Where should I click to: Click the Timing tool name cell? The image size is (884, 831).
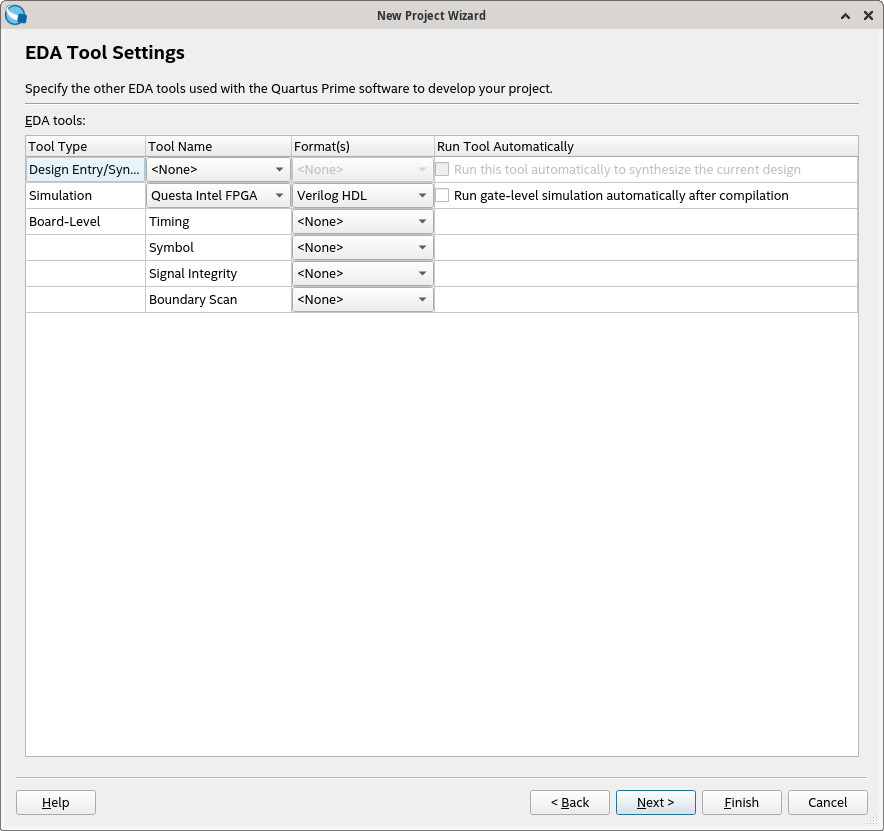218,221
